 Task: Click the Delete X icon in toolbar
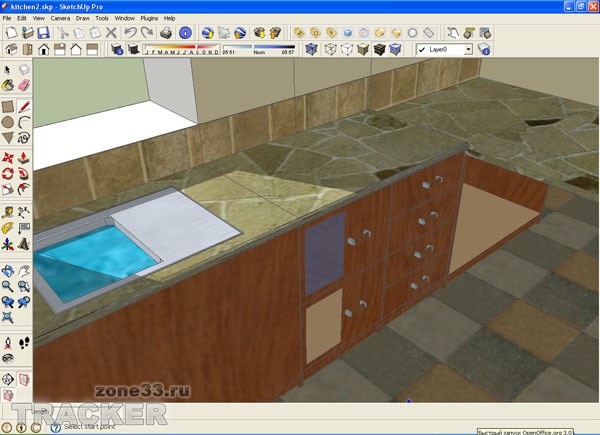pyautogui.click(x=111, y=33)
